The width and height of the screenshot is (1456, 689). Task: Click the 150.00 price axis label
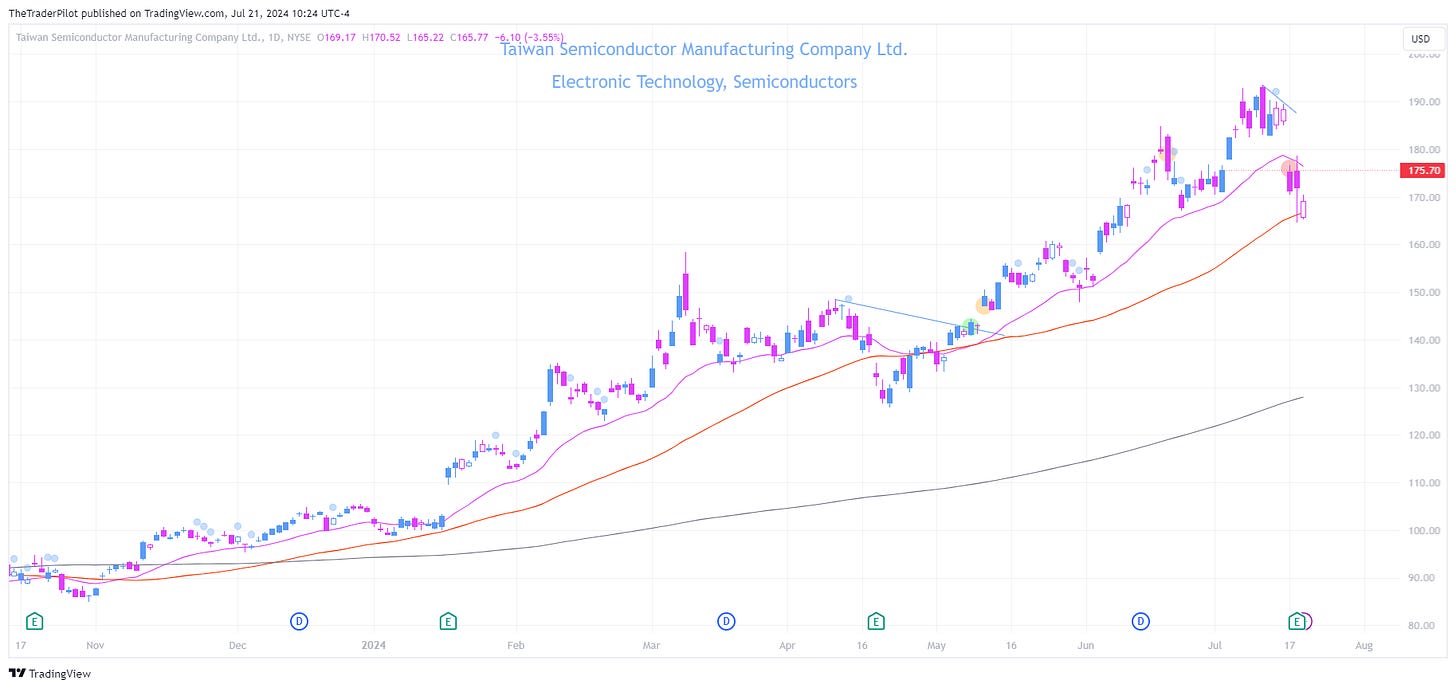[x=1424, y=293]
